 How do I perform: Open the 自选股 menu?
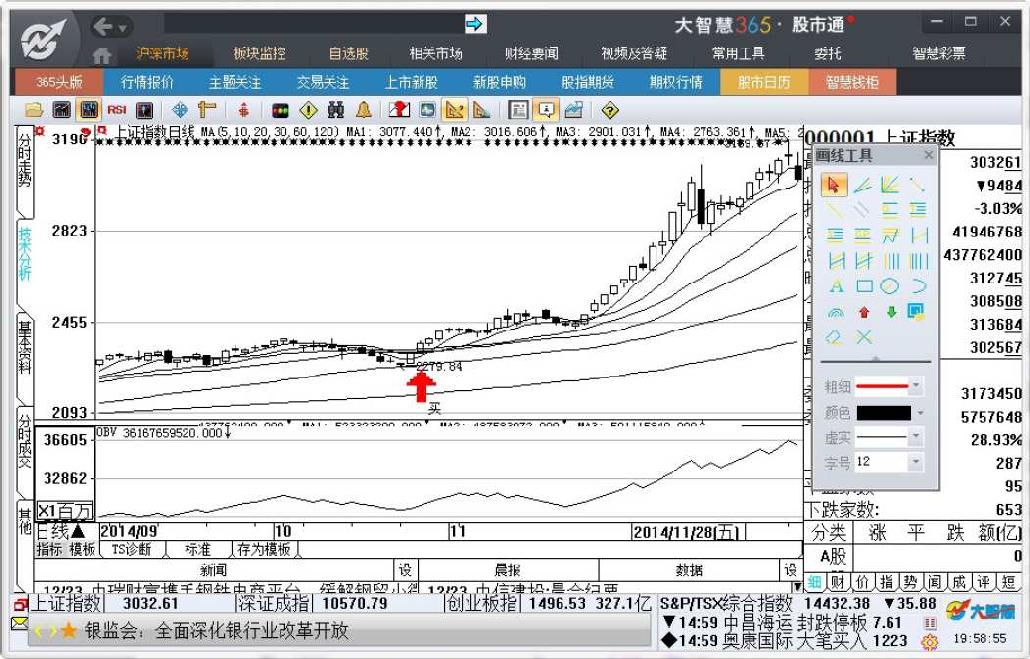[349, 54]
